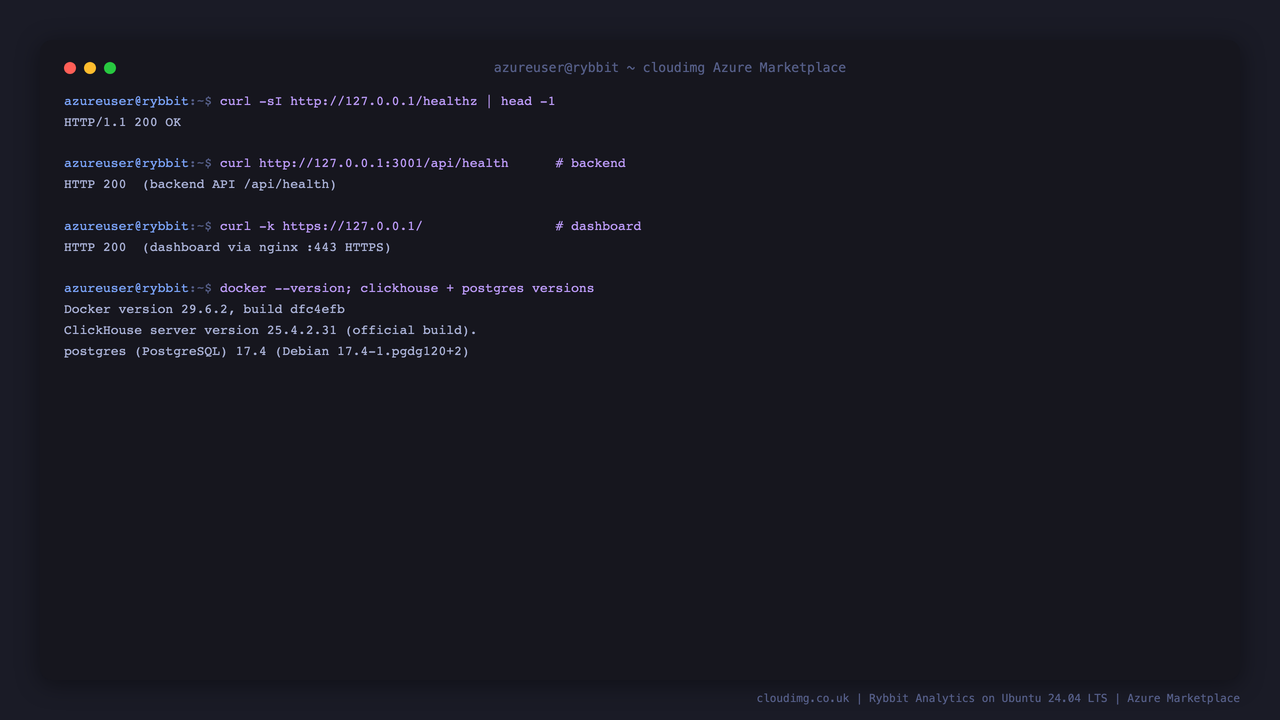Click the red close window dot
The image size is (1280, 720).
coord(70,68)
